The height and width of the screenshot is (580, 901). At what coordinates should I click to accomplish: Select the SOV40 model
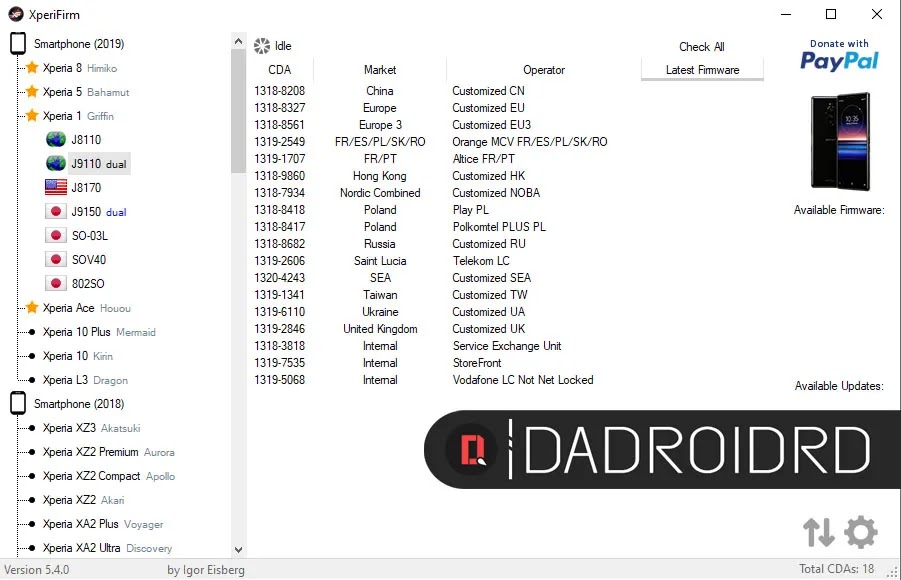(x=88, y=260)
